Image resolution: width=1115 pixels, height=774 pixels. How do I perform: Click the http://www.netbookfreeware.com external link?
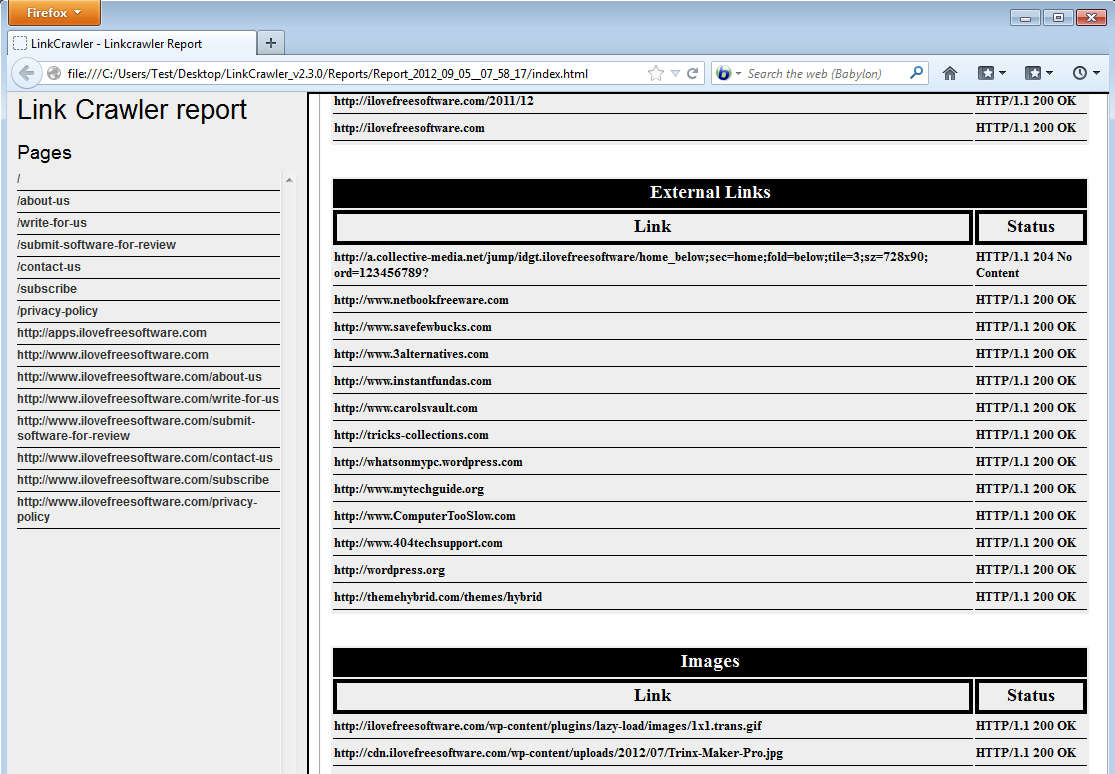point(421,300)
